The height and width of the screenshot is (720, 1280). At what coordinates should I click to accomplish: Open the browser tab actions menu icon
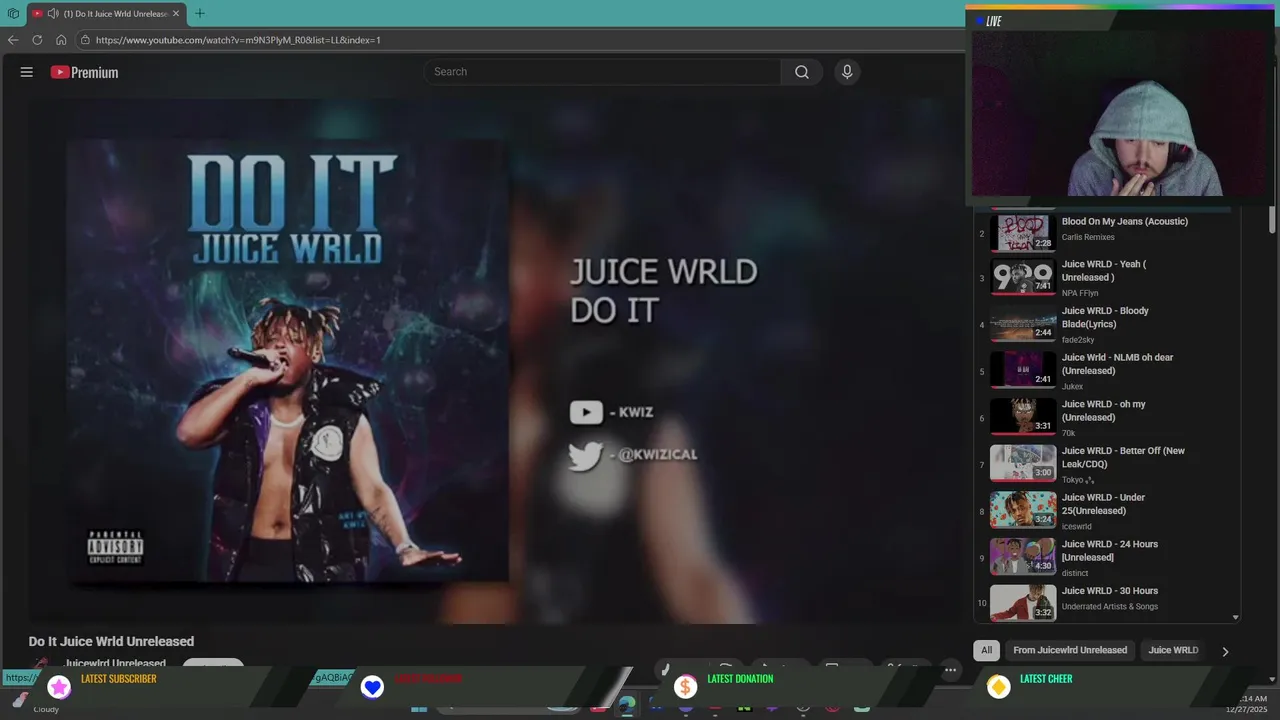[x=13, y=14]
